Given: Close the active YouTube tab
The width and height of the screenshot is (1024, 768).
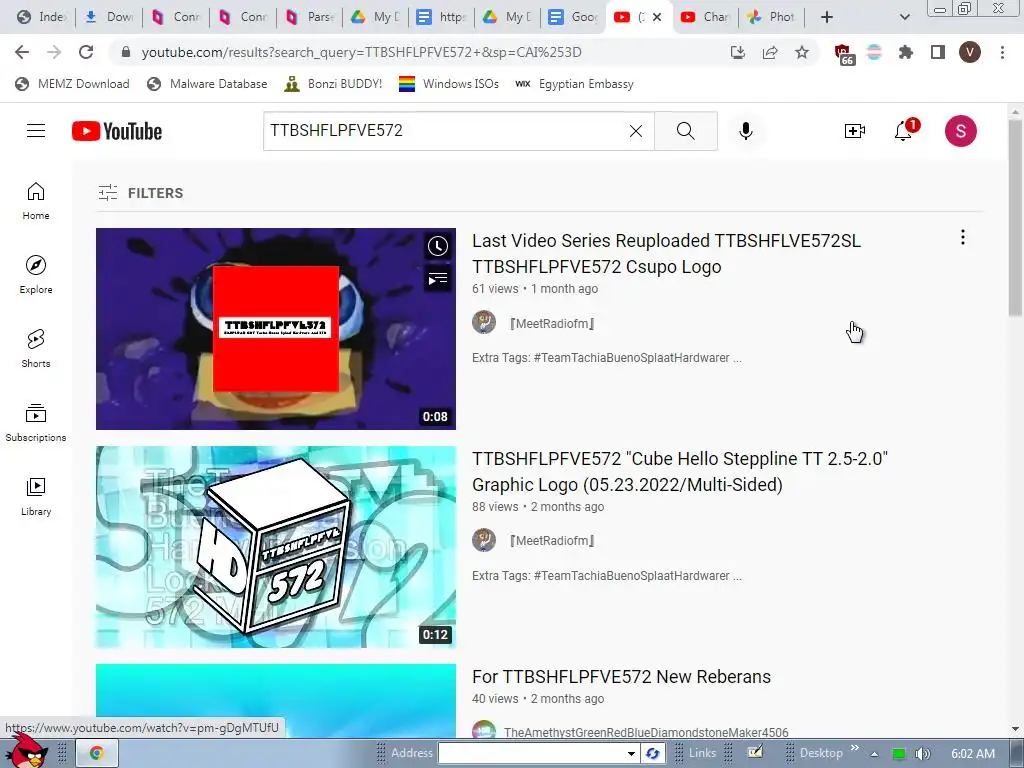Looking at the screenshot, I should point(657,17).
